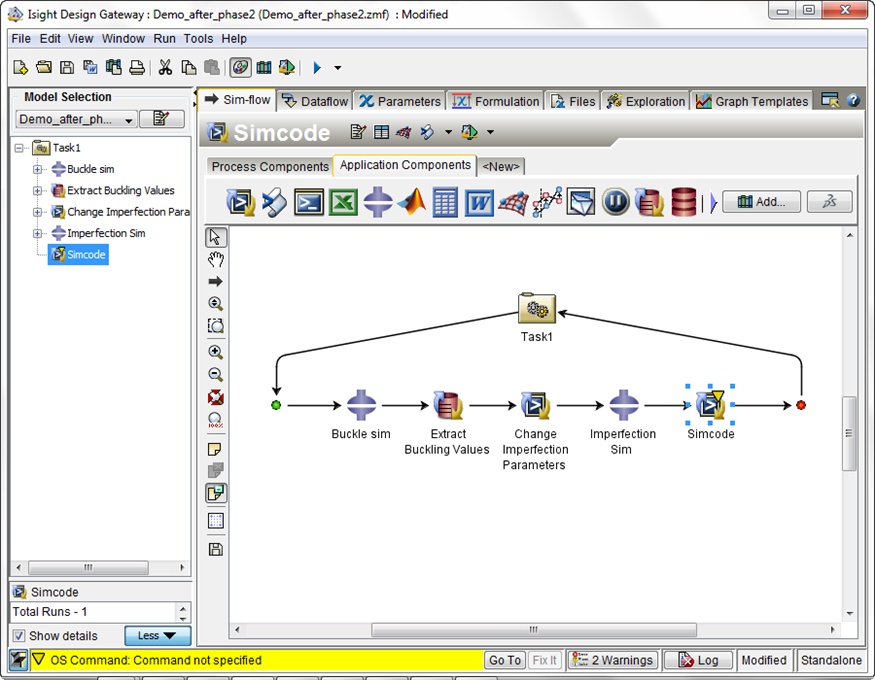Click the model properties edit button
This screenshot has width=875, height=680.
pos(161,118)
